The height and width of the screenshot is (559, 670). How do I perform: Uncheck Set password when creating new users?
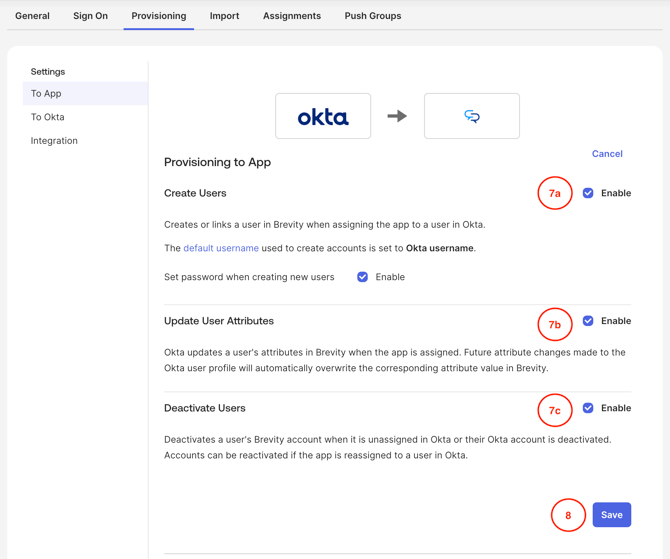363,277
